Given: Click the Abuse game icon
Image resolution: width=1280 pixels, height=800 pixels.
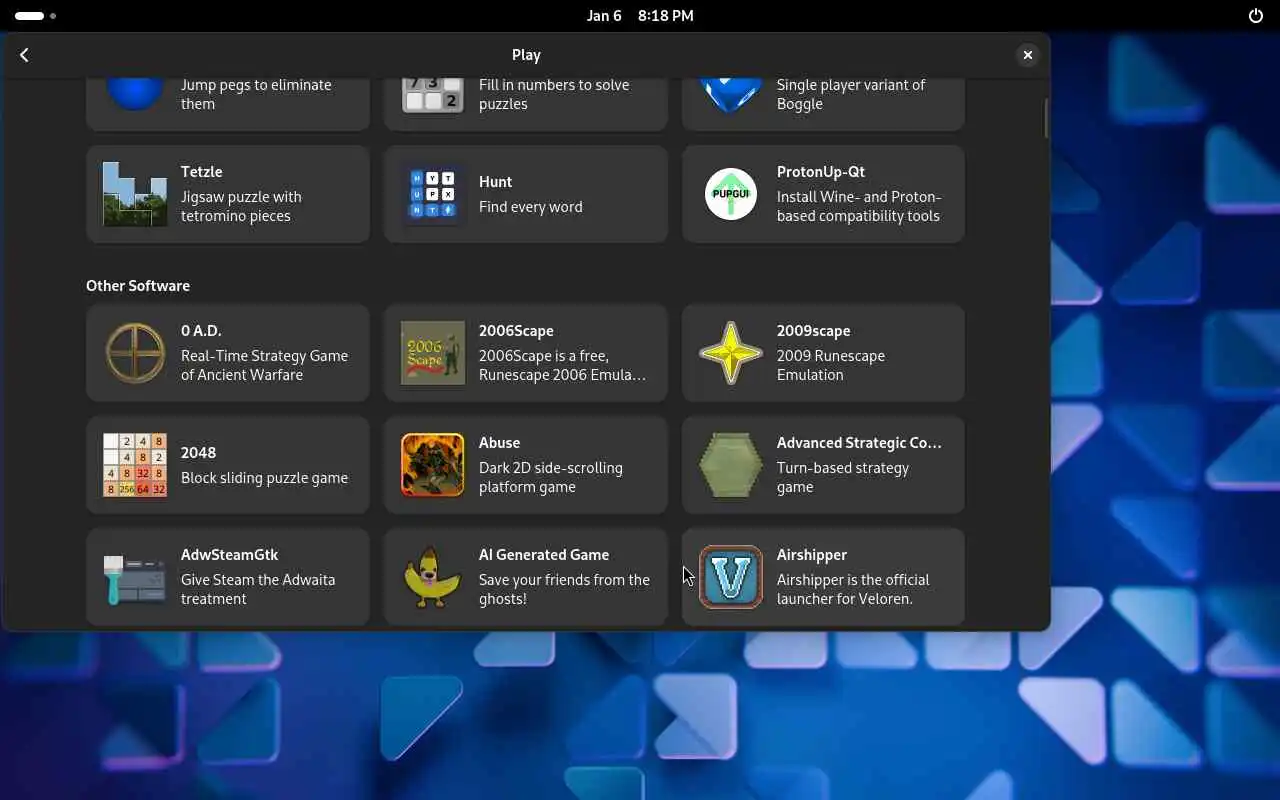Looking at the screenshot, I should tap(433, 465).
